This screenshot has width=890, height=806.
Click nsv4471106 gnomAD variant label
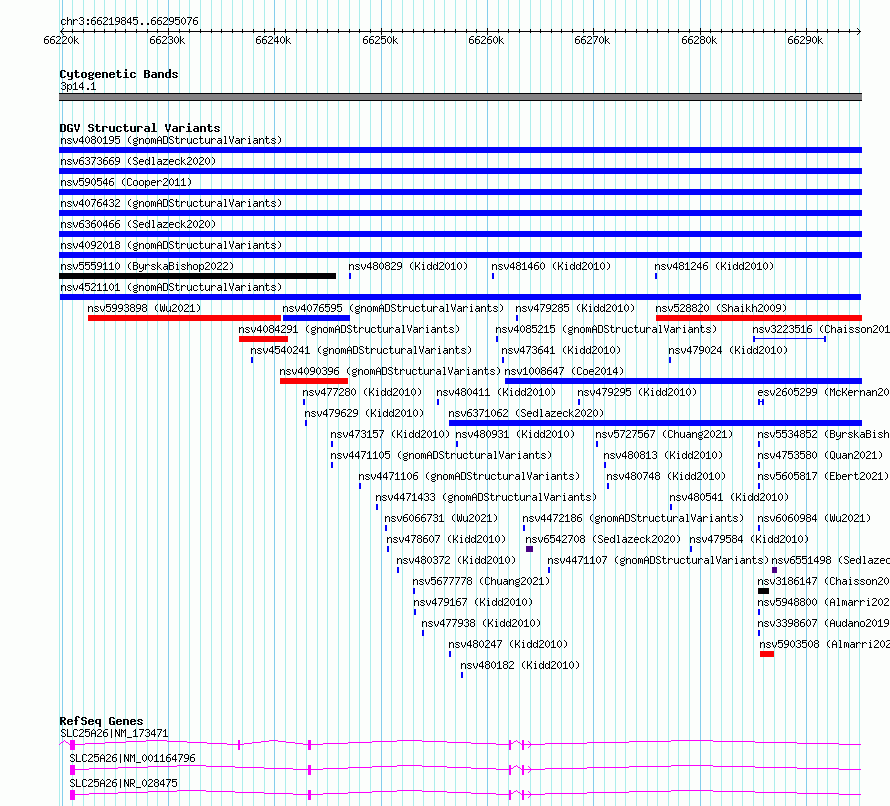coord(470,476)
